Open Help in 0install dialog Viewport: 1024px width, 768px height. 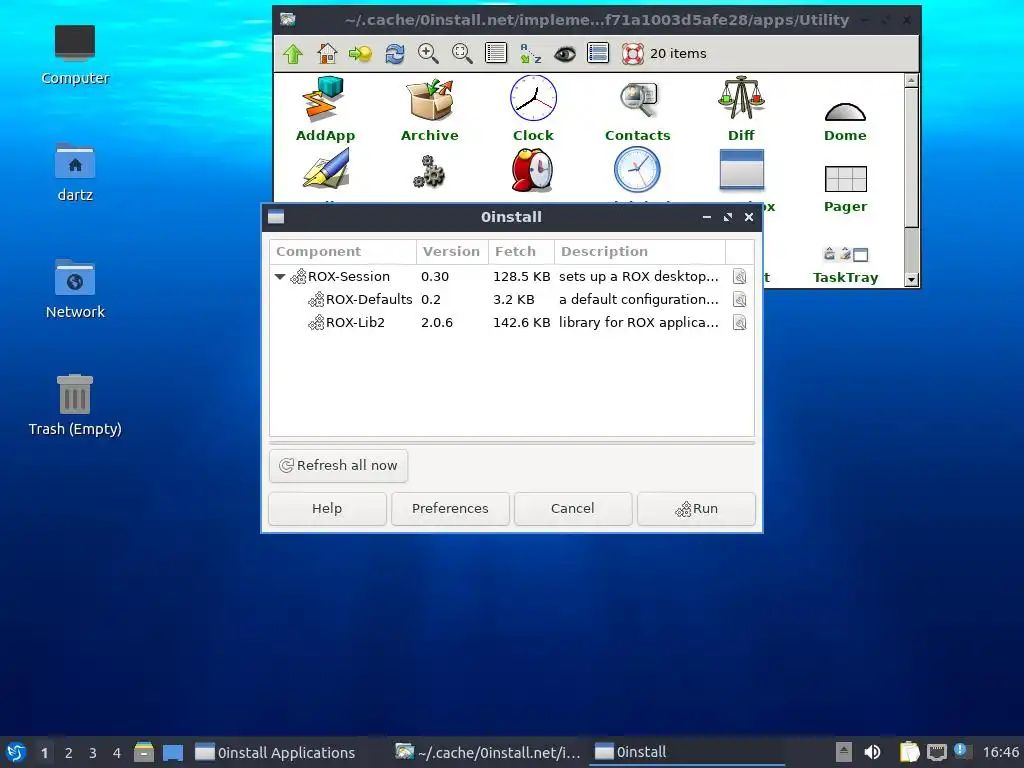coord(327,509)
